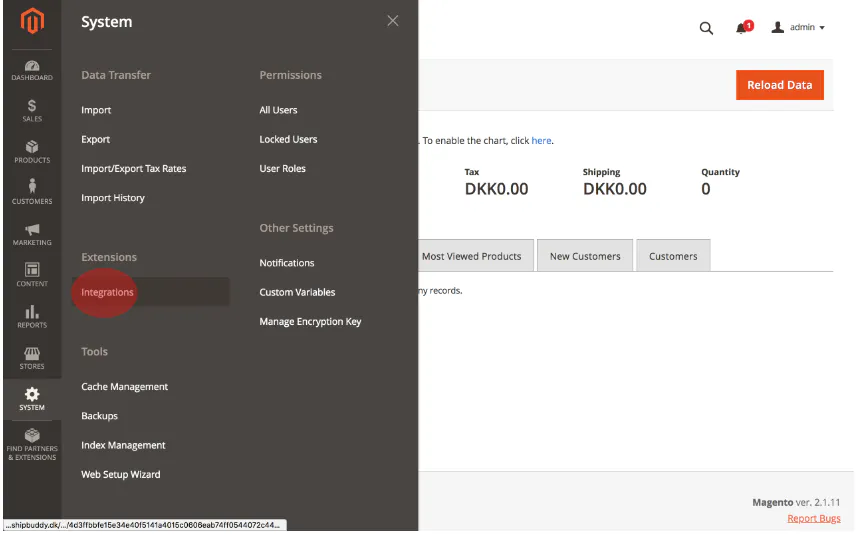
Task: Click the Quantity 0 value
Action: pos(706,189)
